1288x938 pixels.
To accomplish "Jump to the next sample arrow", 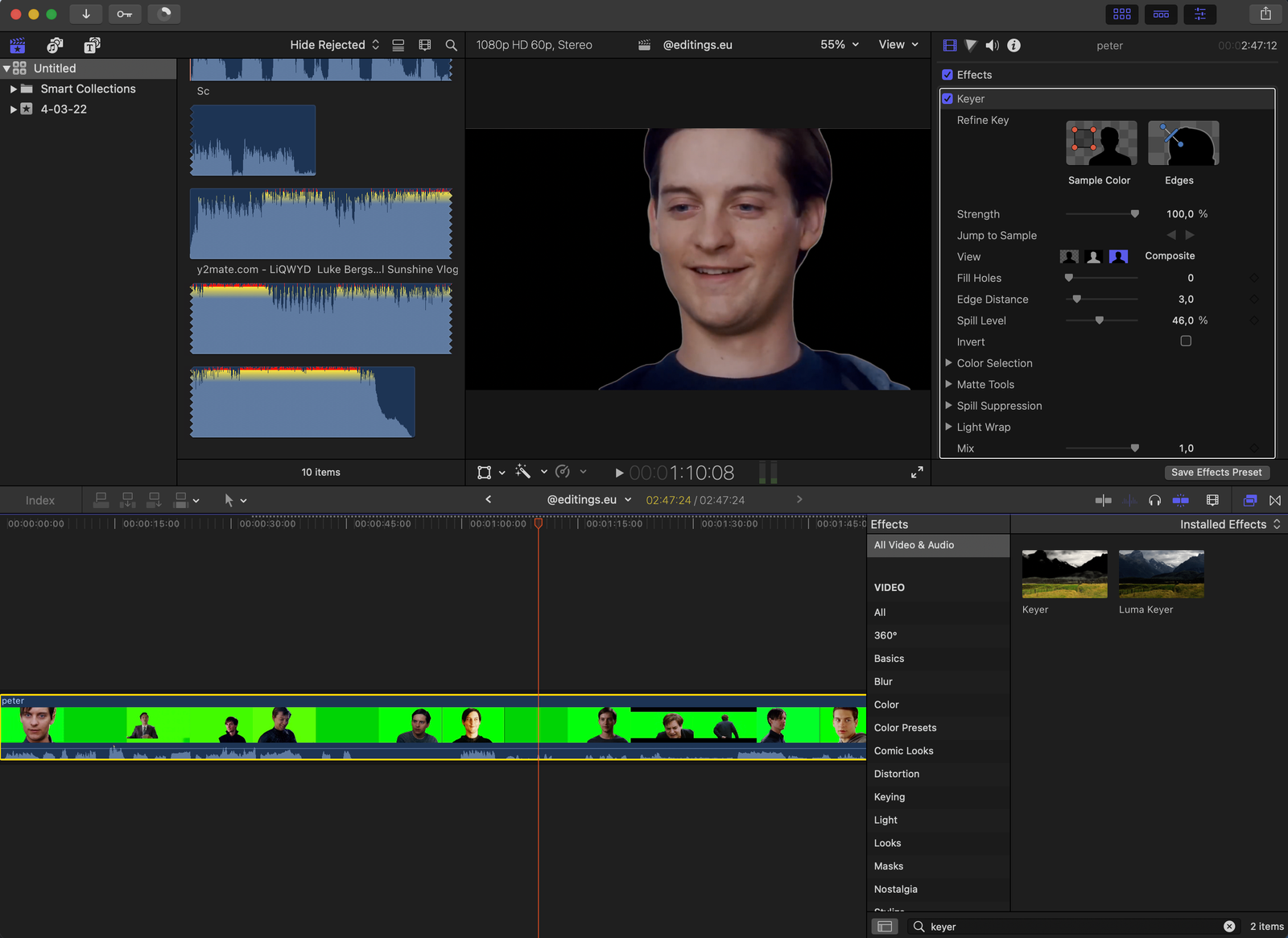I will (1190, 235).
